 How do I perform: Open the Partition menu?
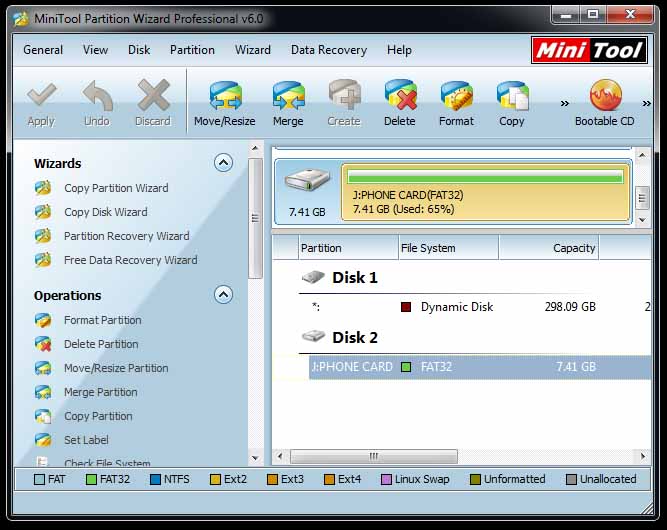(192, 50)
